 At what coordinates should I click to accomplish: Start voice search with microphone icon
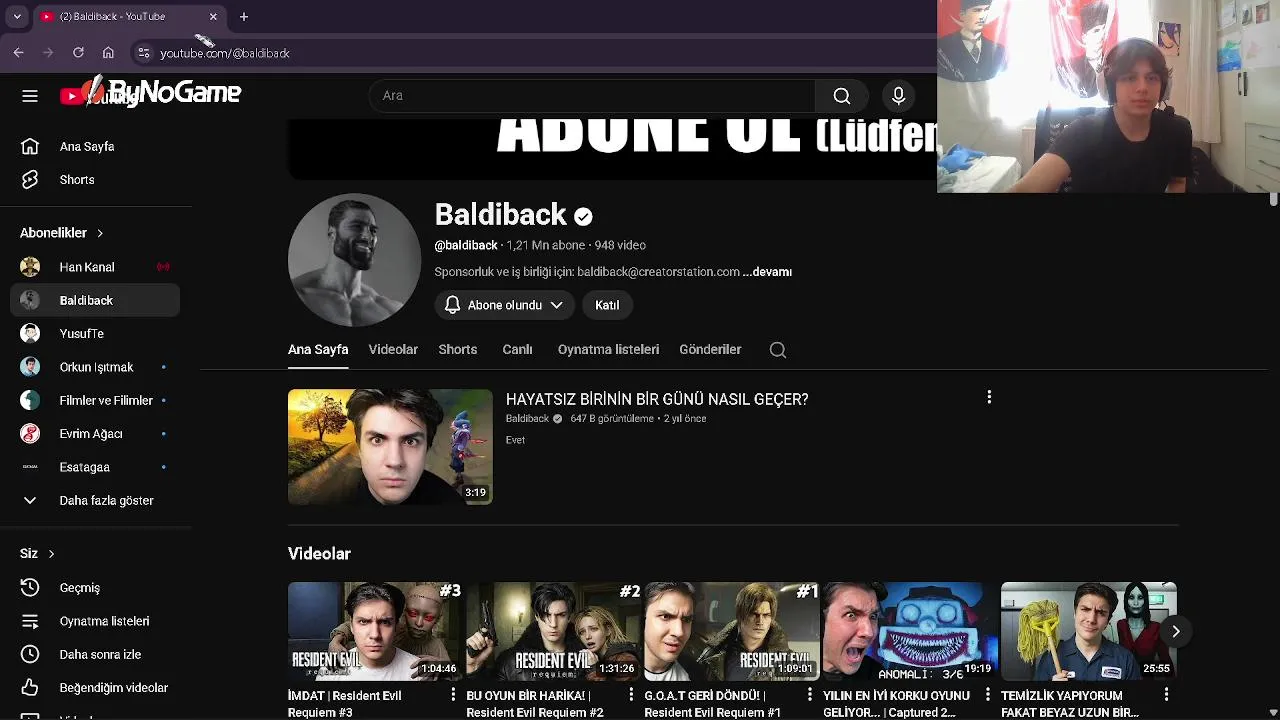[898, 96]
